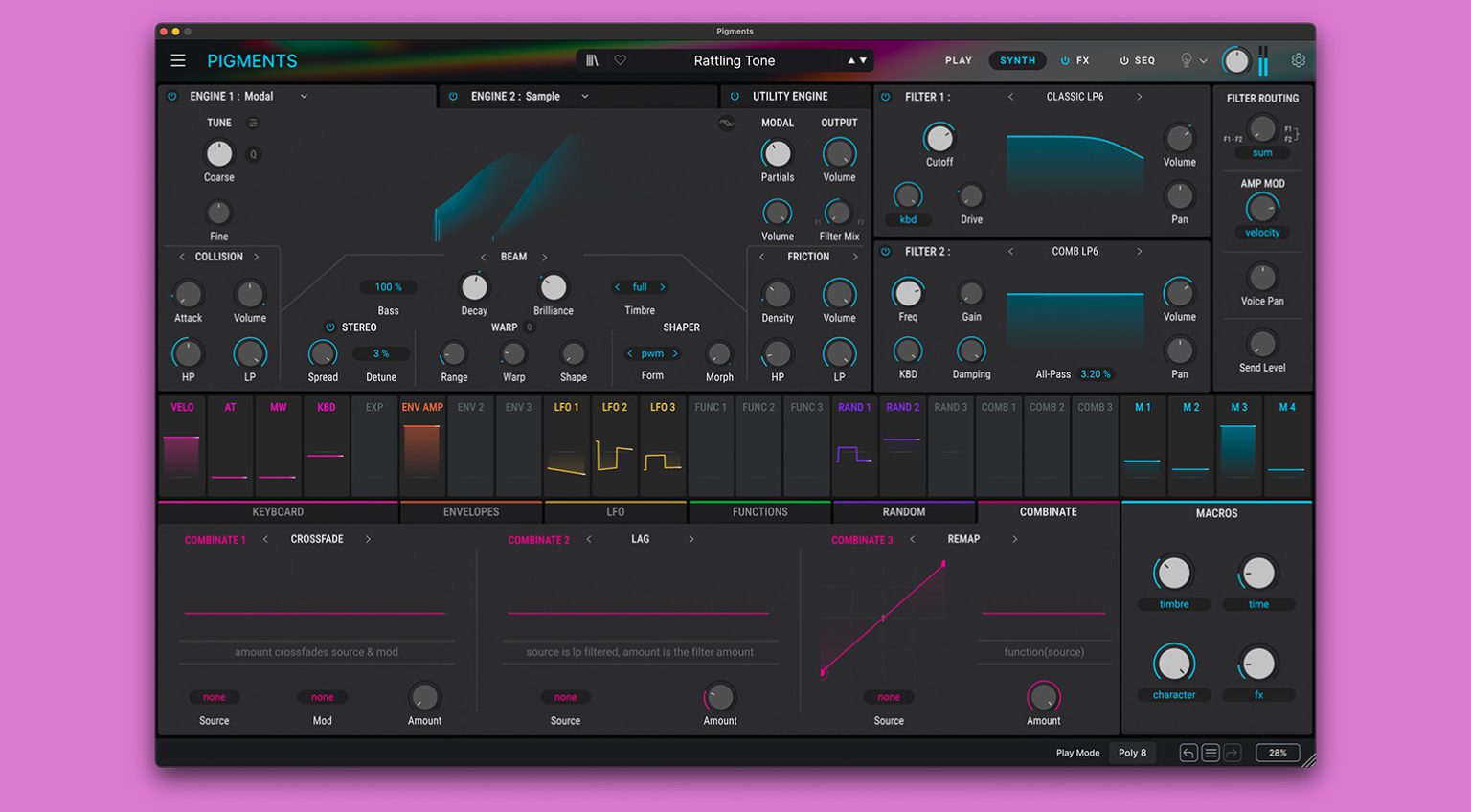Toggle the FX section power switch
Screen dimensions: 1471x812
tap(1066, 59)
